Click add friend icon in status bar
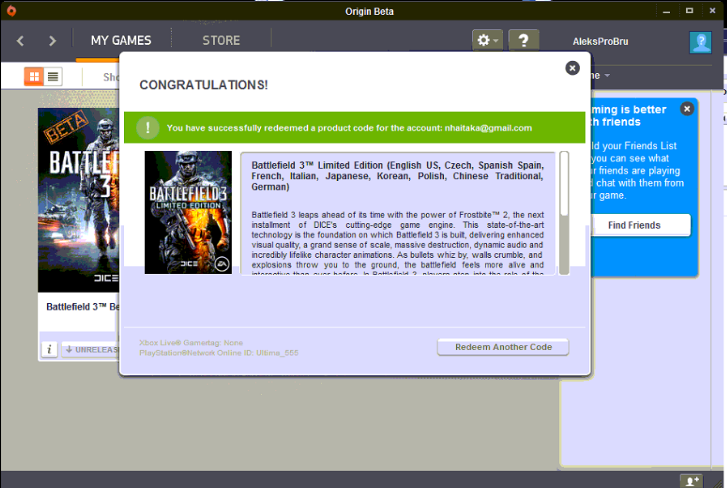Viewport: 727px width, 488px height. [691, 481]
